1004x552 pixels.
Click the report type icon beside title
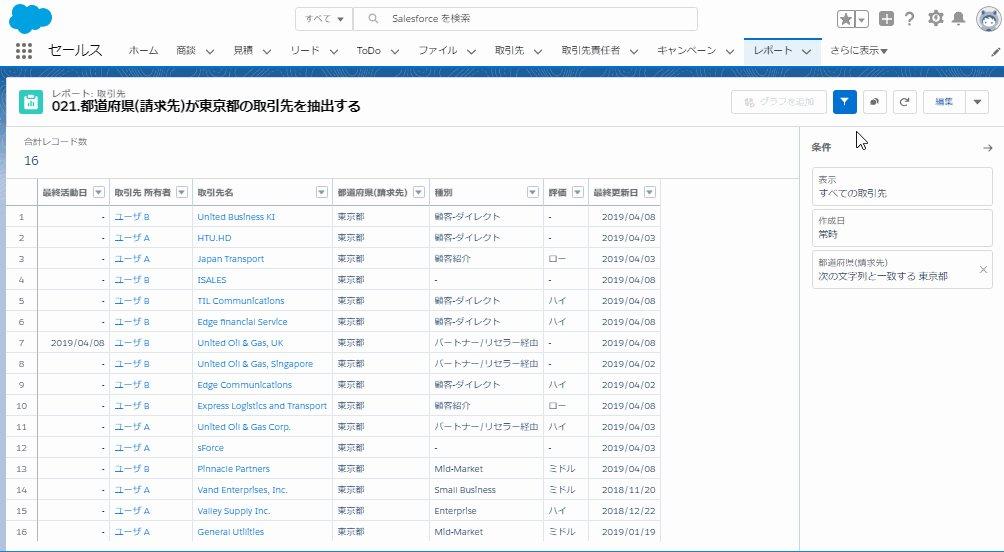pos(31,102)
